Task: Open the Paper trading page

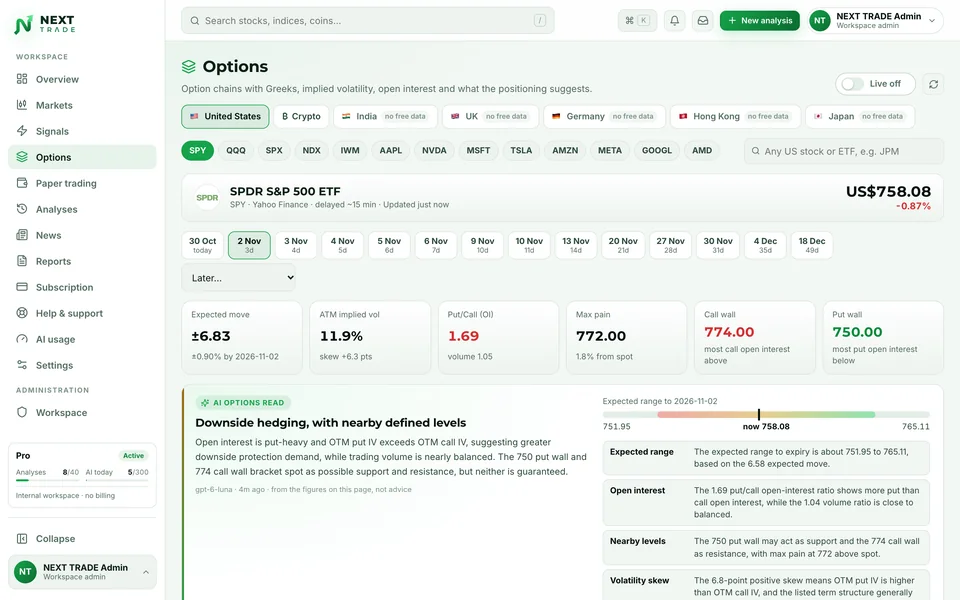Action: pos(82,183)
